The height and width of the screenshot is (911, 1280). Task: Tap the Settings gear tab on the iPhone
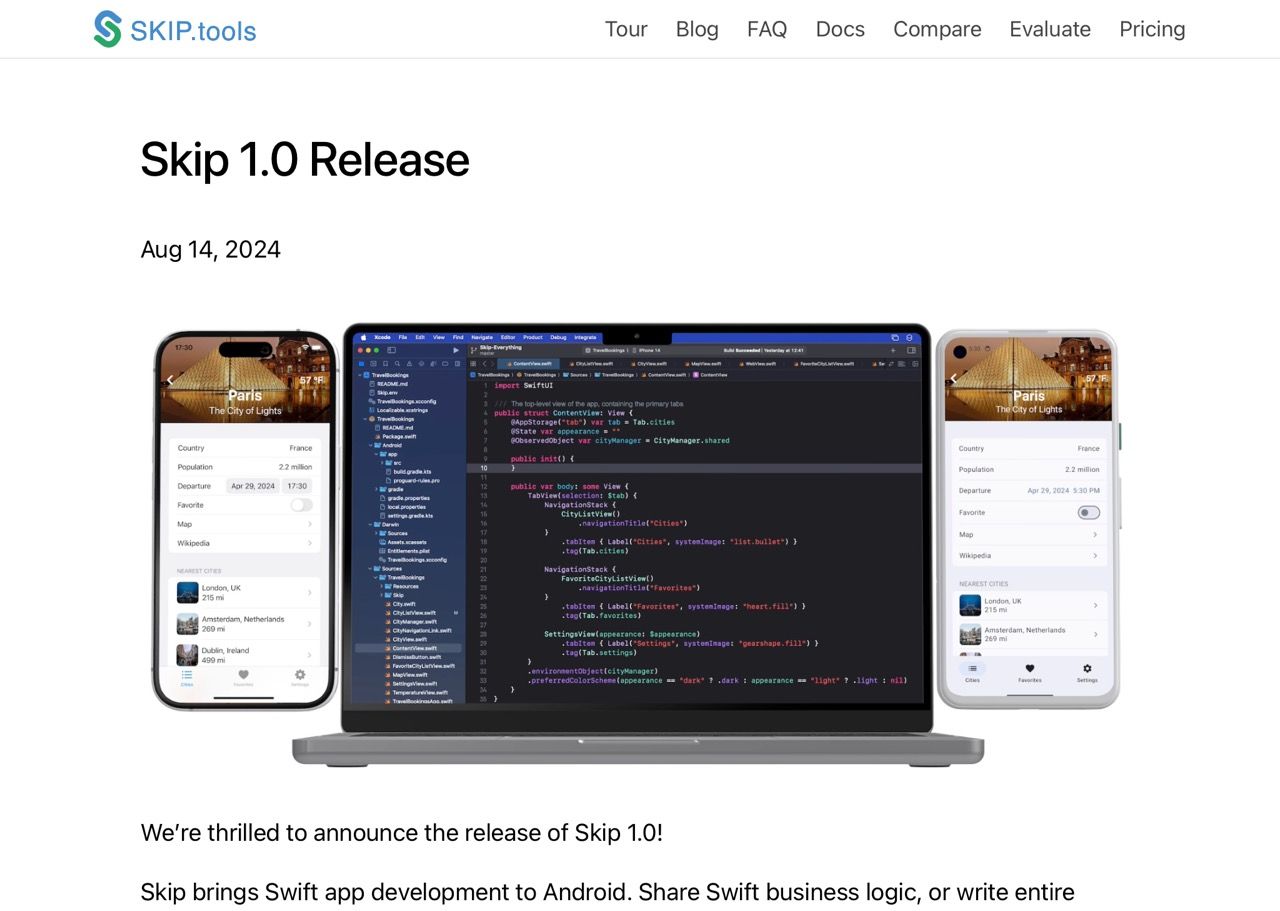[300, 677]
